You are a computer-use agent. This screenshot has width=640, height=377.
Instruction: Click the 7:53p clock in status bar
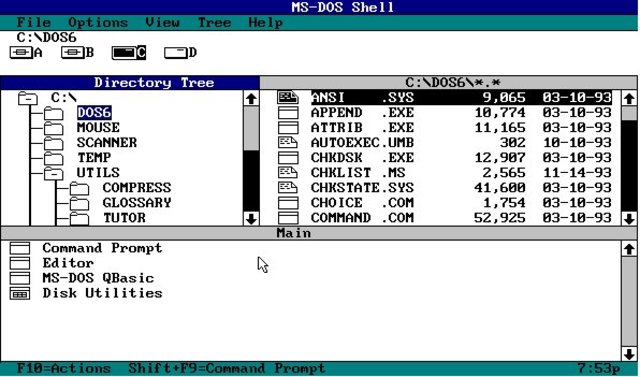coord(599,368)
